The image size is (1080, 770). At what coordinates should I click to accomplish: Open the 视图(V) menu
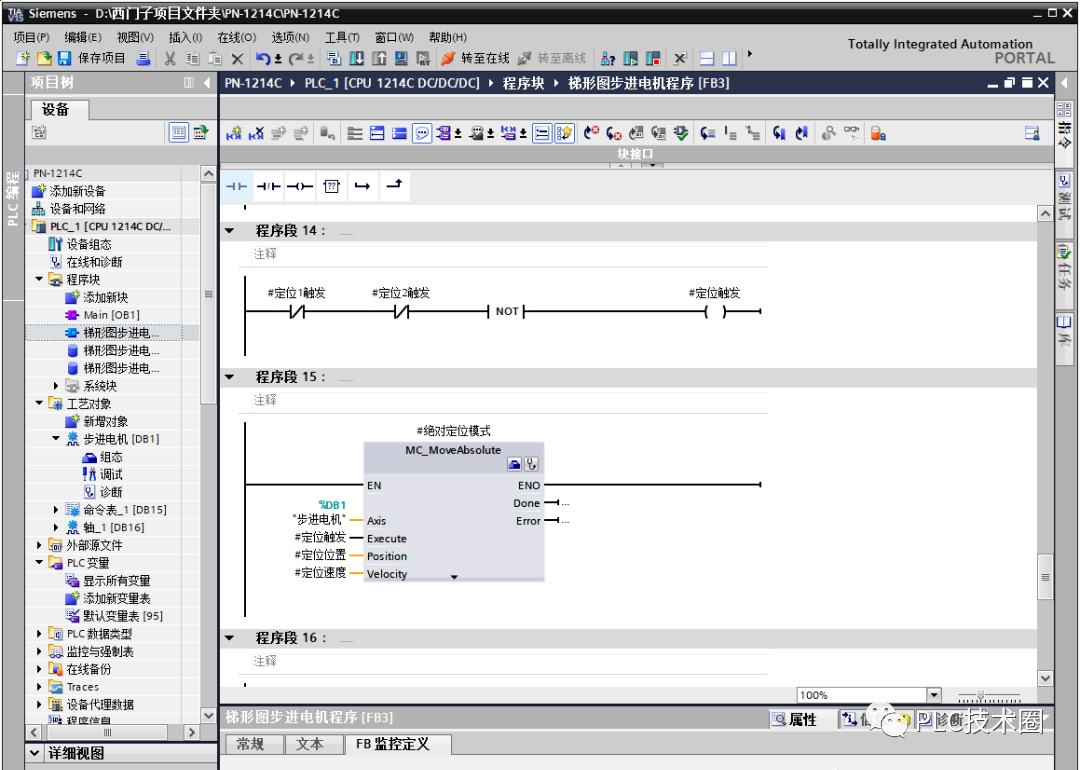135,37
